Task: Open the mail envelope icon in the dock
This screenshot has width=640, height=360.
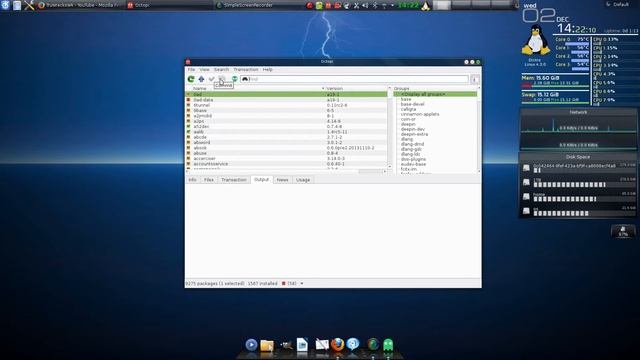Action: coord(322,345)
